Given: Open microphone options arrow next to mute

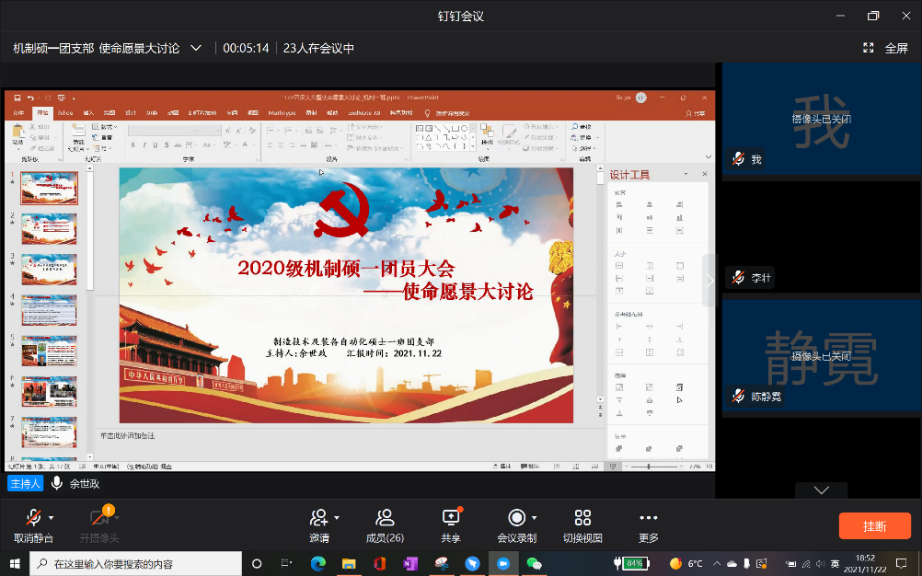Looking at the screenshot, I should pos(51,518).
